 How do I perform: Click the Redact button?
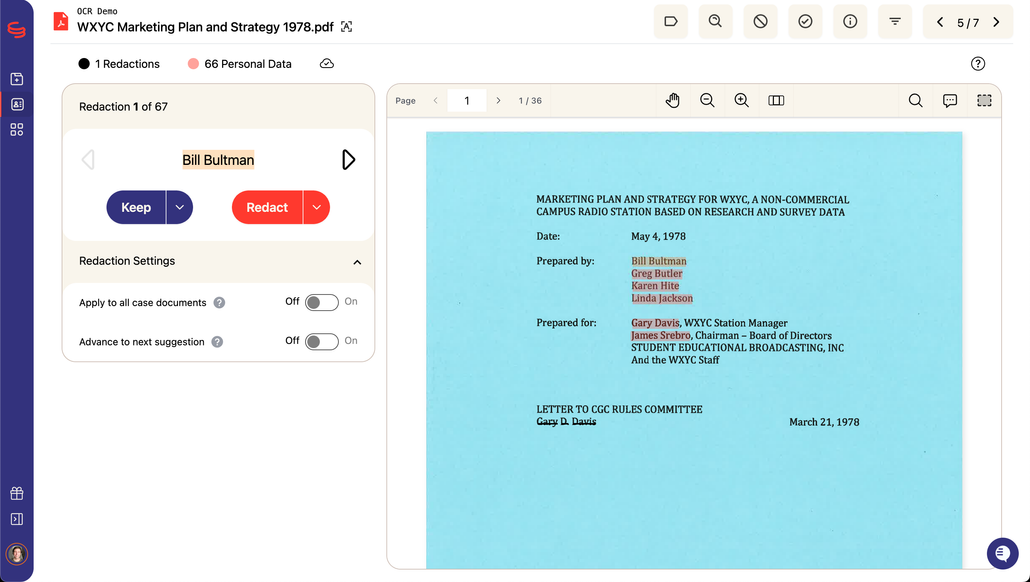[267, 208]
